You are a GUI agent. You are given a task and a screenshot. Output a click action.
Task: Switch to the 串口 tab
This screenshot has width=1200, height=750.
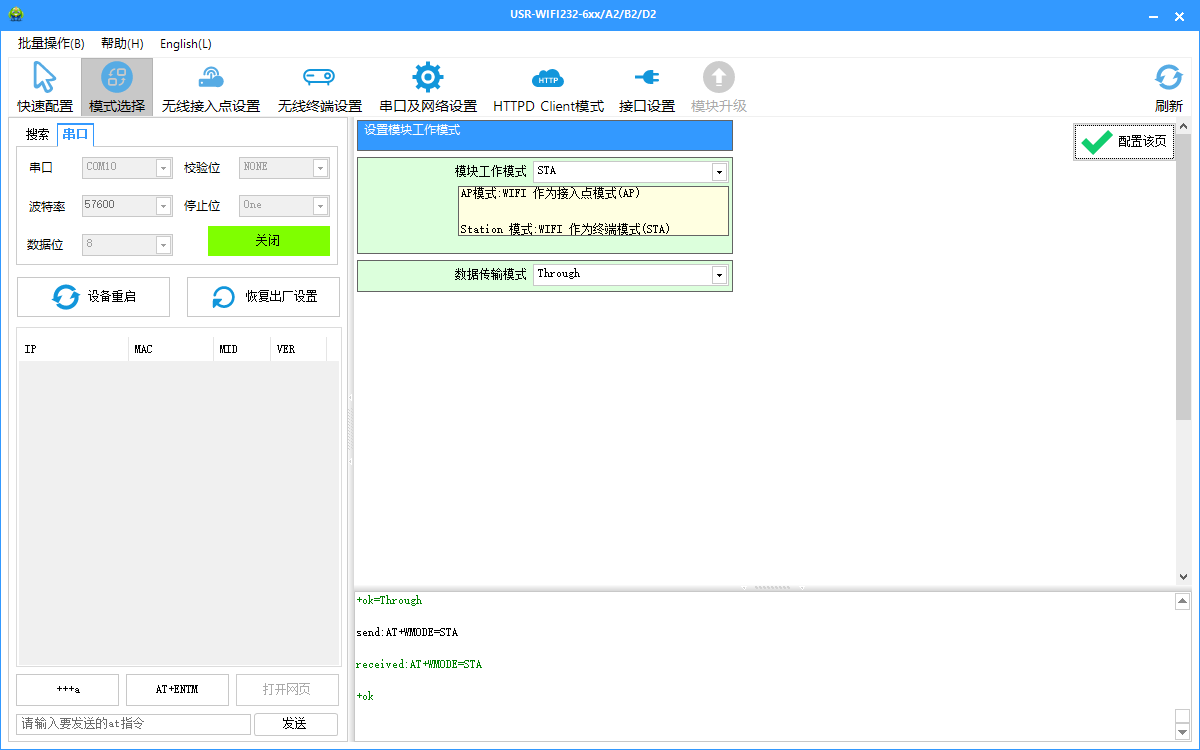click(x=75, y=135)
